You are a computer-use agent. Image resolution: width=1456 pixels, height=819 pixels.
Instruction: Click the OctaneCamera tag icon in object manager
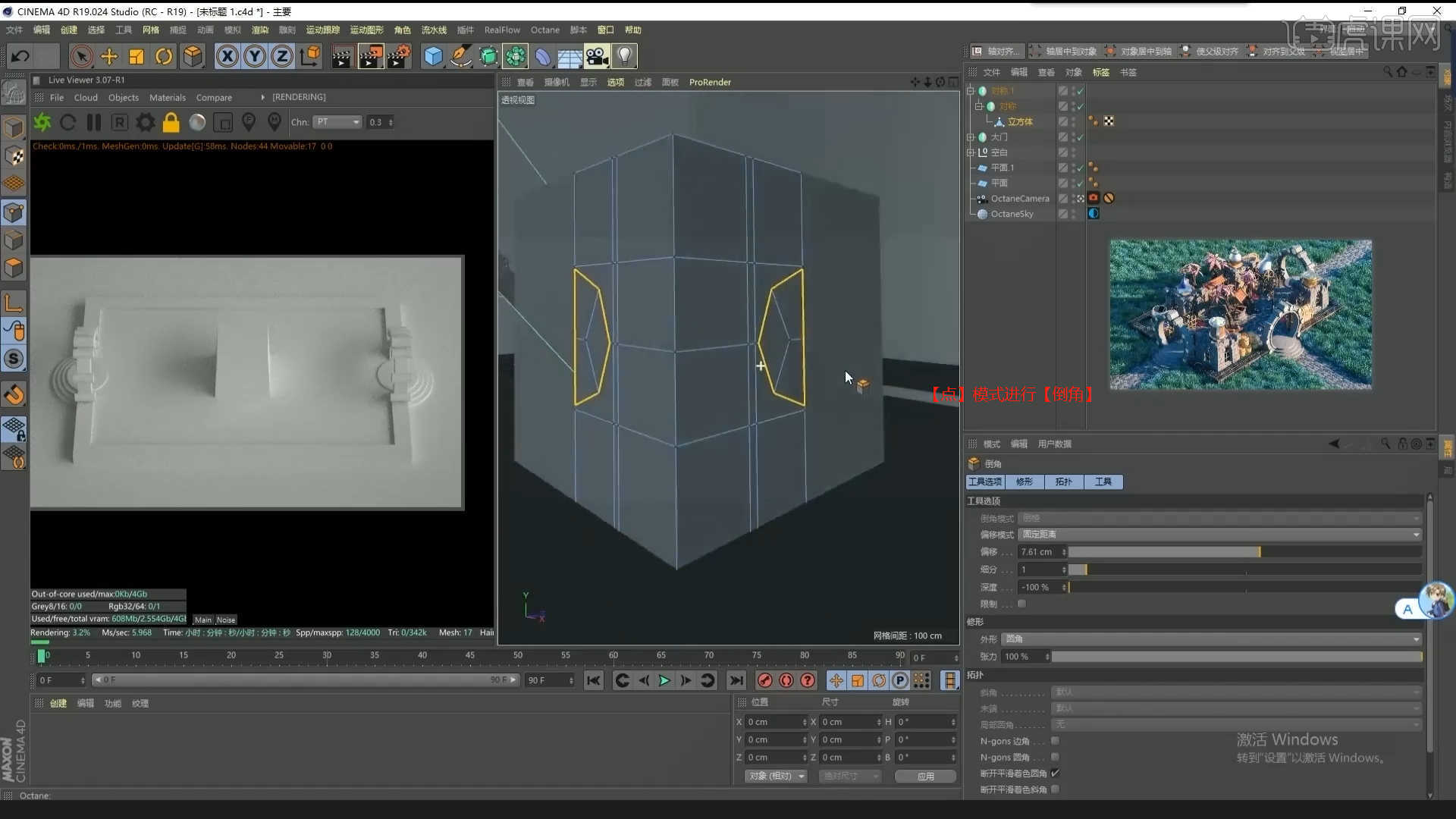(x=1093, y=198)
